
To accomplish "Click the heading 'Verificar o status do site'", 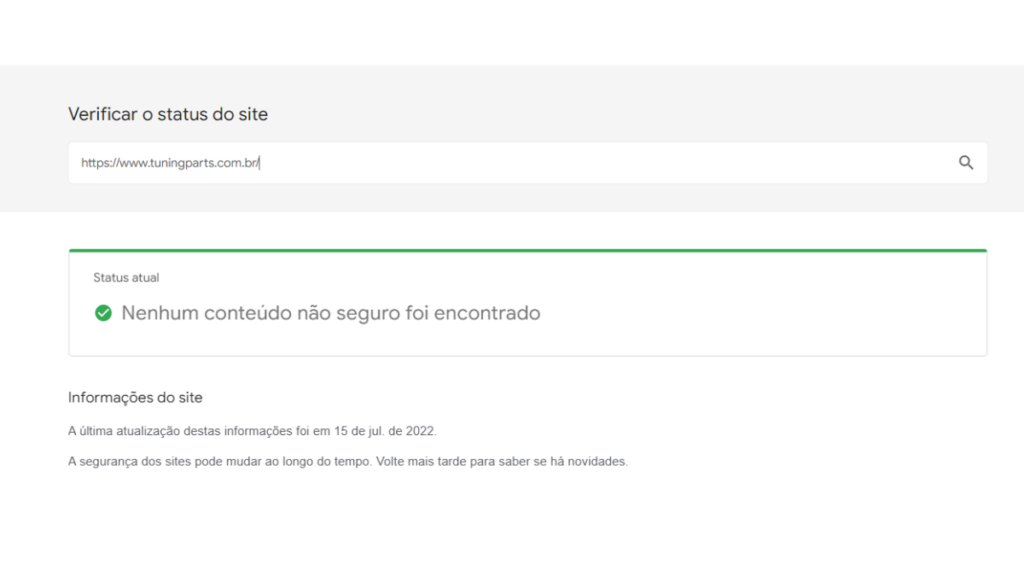I will [x=166, y=114].
